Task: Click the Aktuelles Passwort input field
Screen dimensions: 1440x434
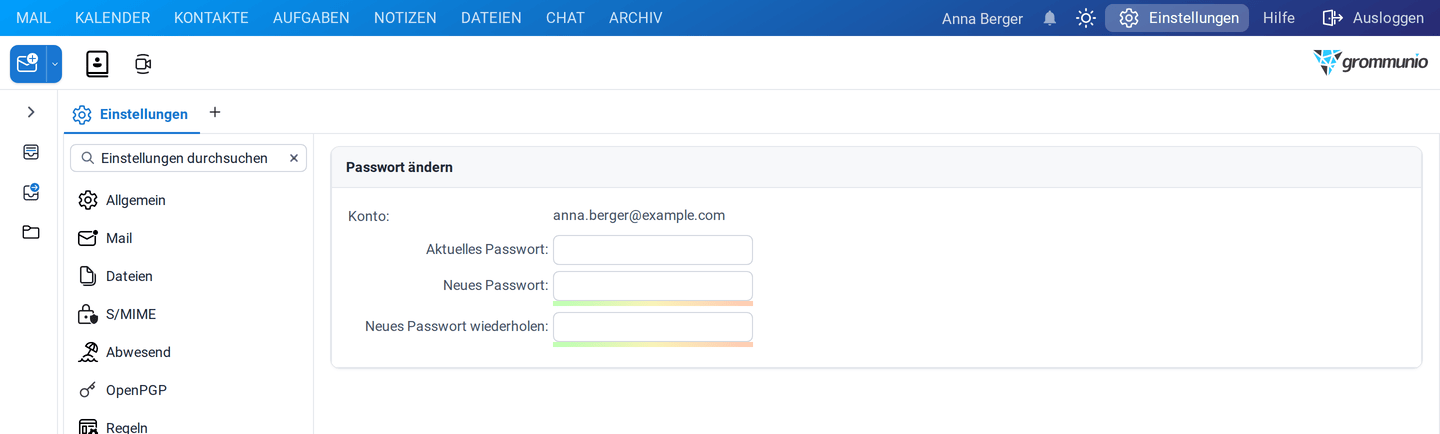Action: 653,250
